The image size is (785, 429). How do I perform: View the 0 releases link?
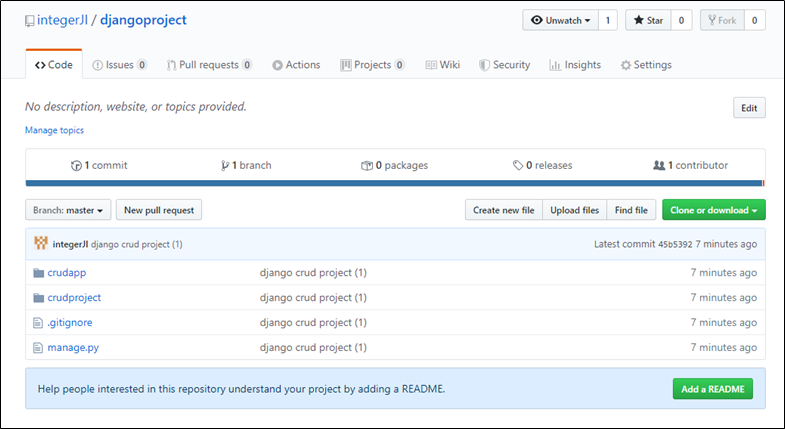point(543,165)
